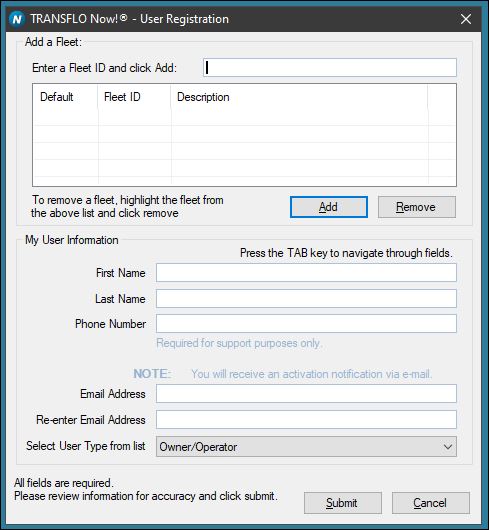This screenshot has width=489, height=530.
Task: Submit the registration form
Action: [343, 503]
